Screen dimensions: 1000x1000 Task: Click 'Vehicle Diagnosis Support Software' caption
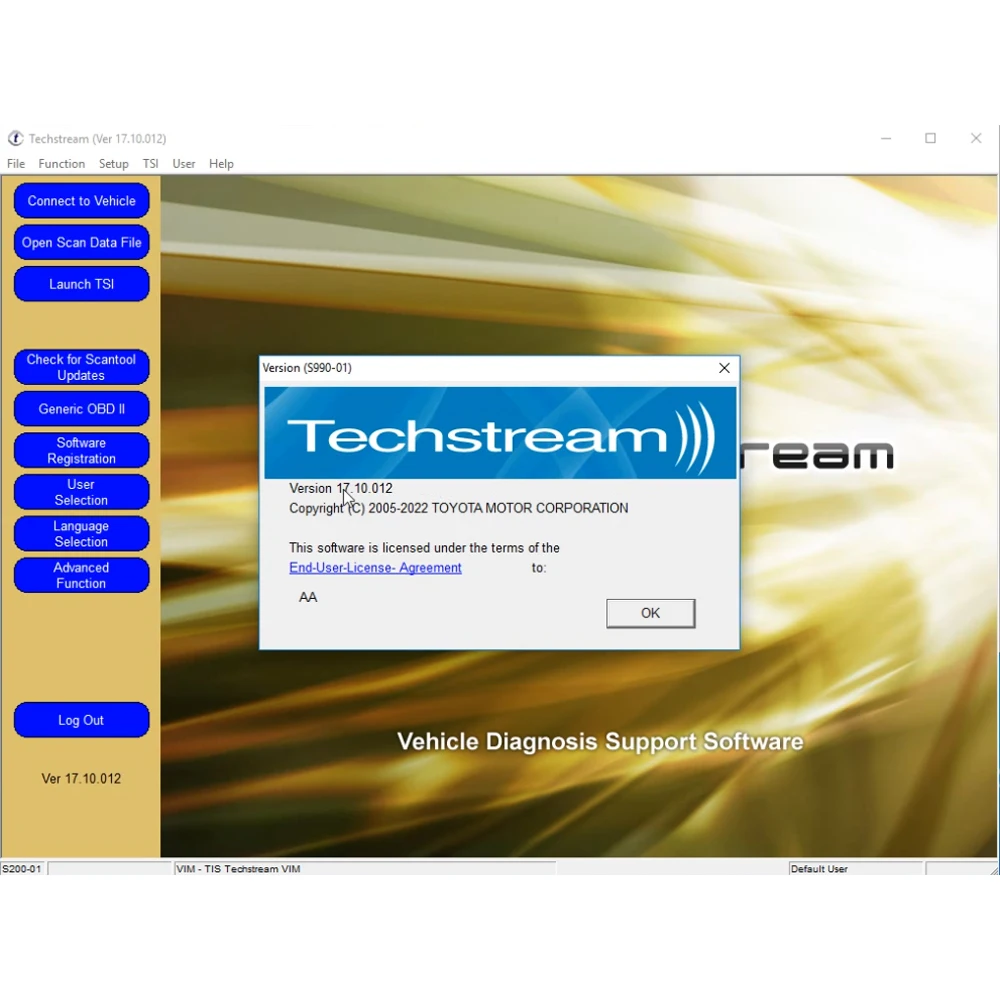(x=600, y=742)
